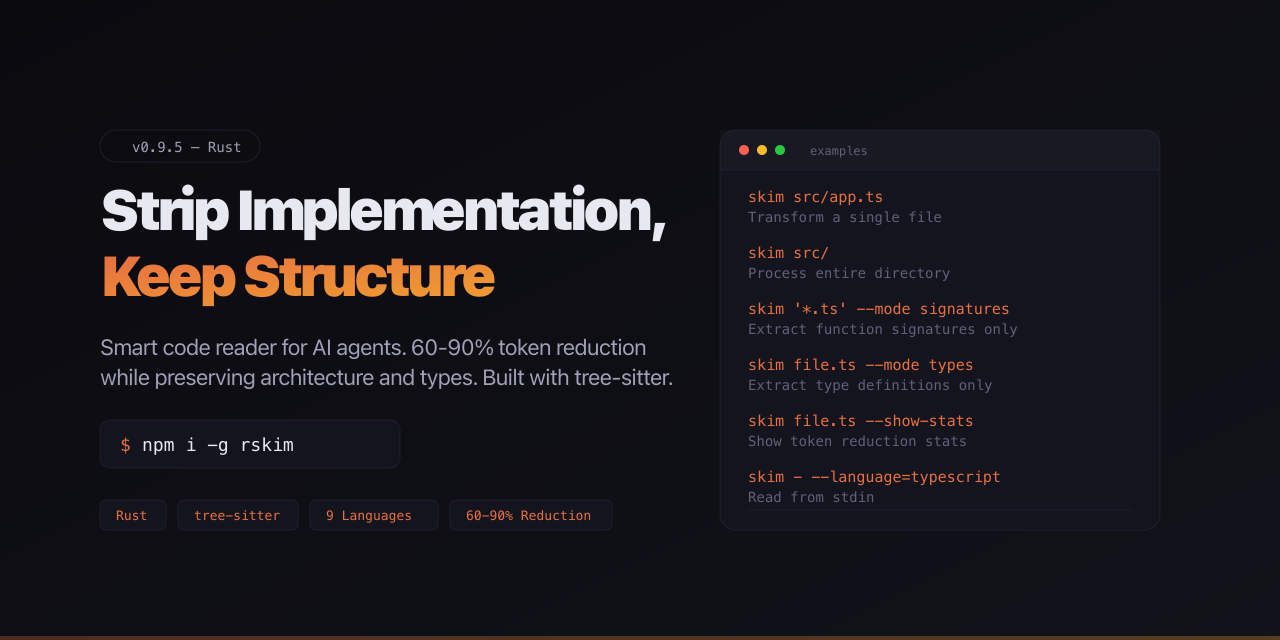The image size is (1280, 640).
Task: Click the tree-sitter tag pill
Action: pyautogui.click(x=238, y=515)
